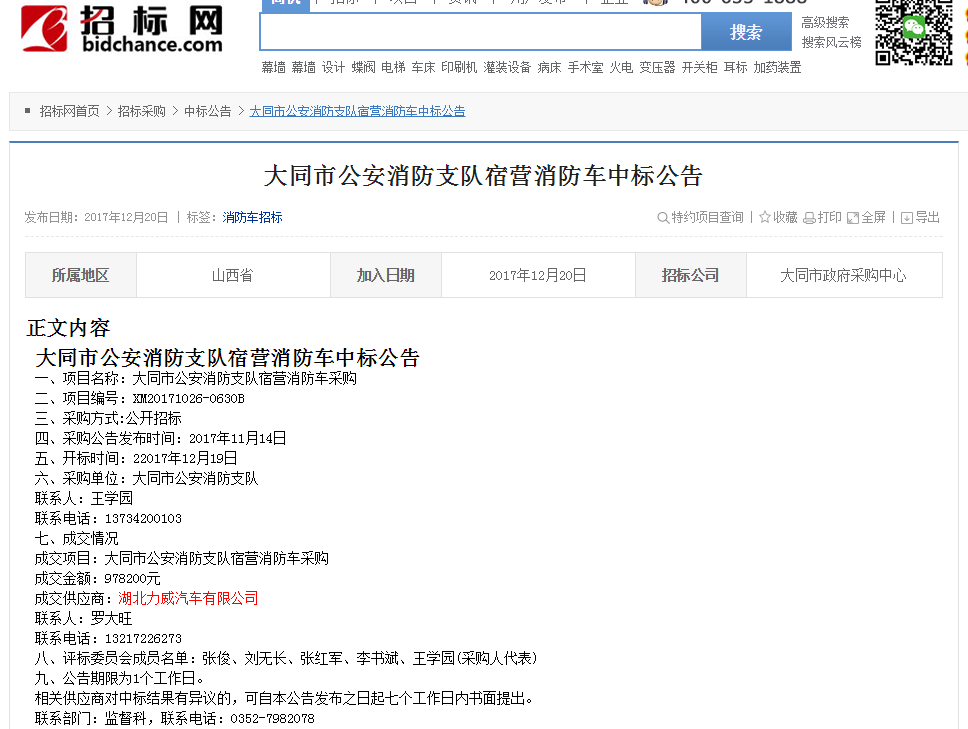
Task: Click the fullscreen icon beside 全屏
Action: click(853, 218)
